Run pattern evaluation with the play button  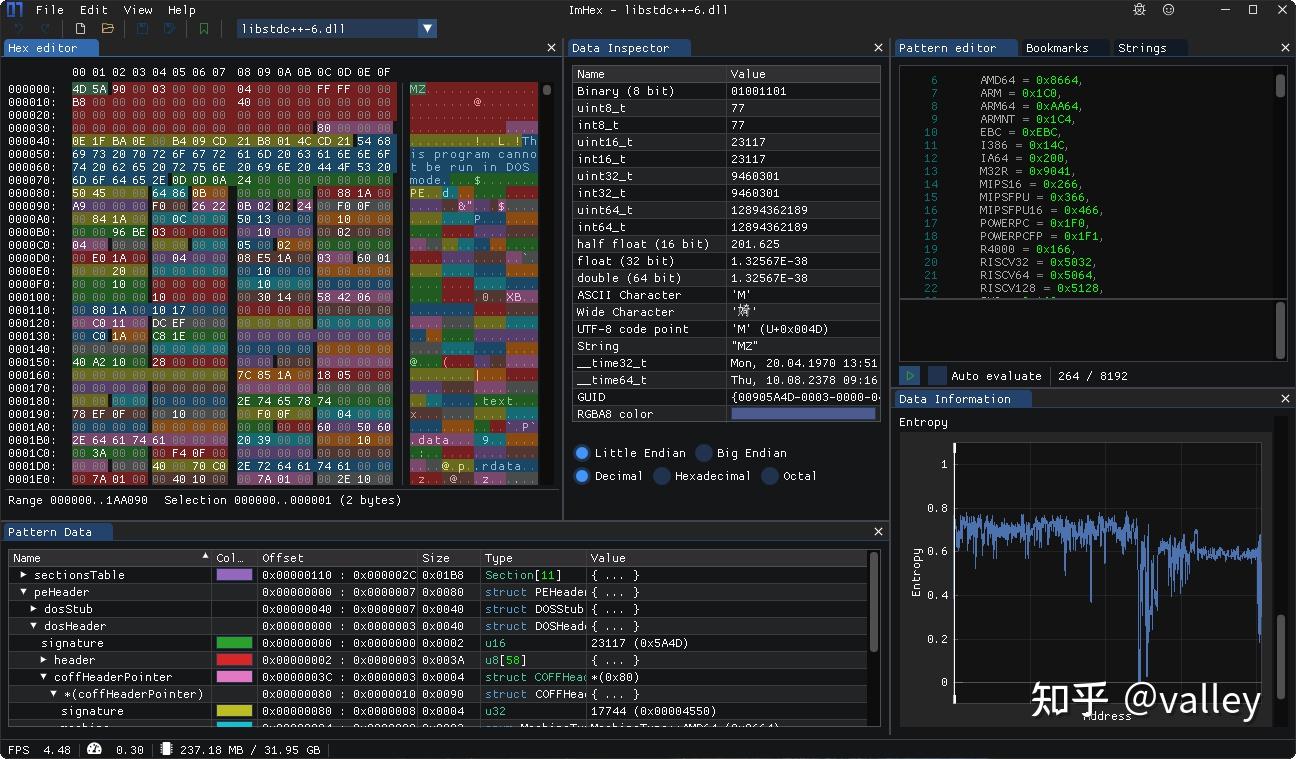[x=909, y=376]
